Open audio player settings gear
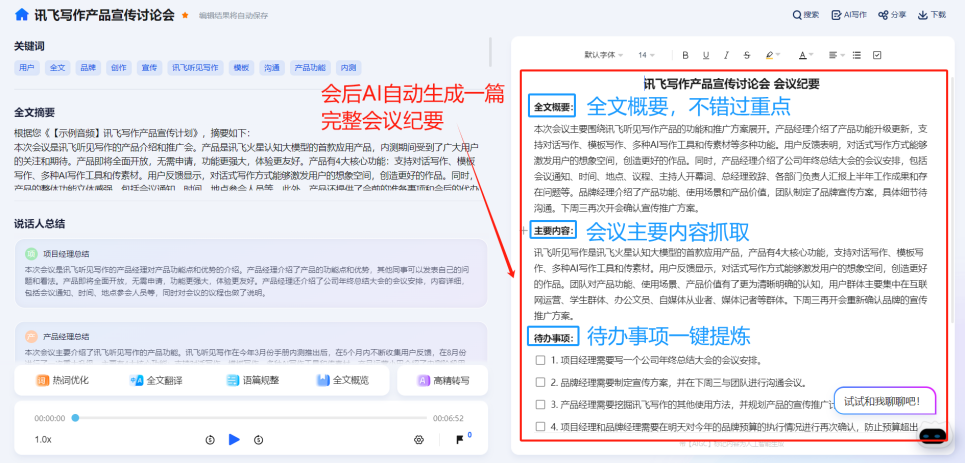The image size is (966, 464). coord(419,439)
